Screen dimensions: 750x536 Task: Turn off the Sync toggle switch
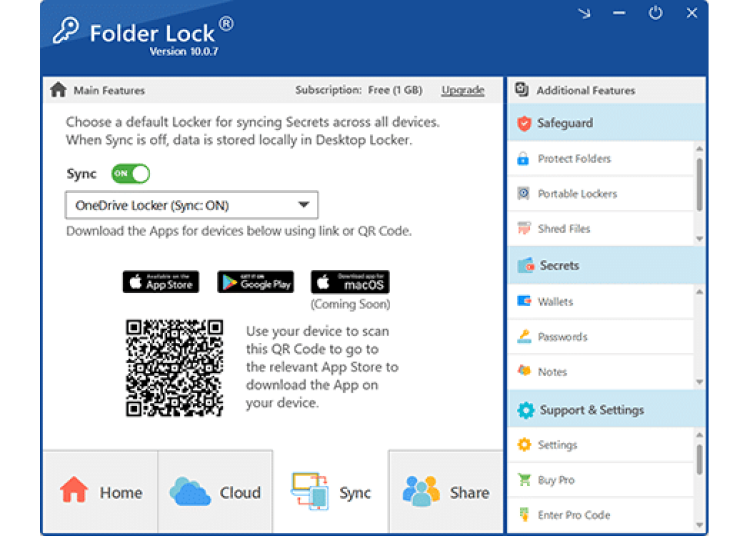130,174
